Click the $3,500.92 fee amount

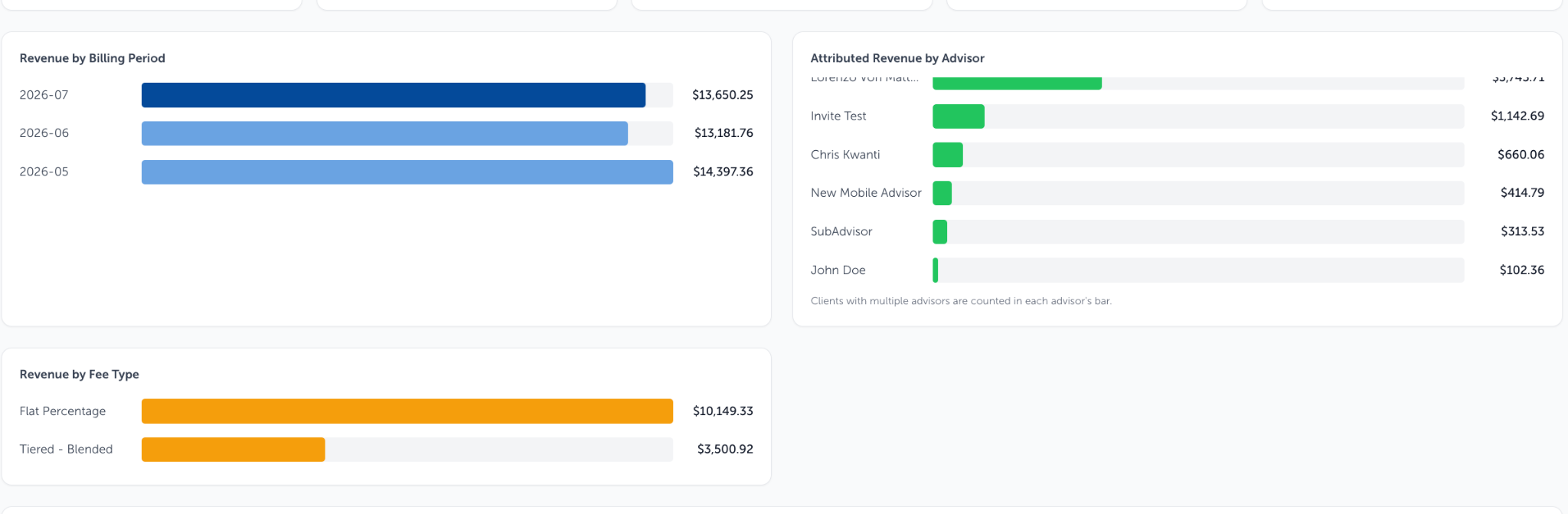725,450
